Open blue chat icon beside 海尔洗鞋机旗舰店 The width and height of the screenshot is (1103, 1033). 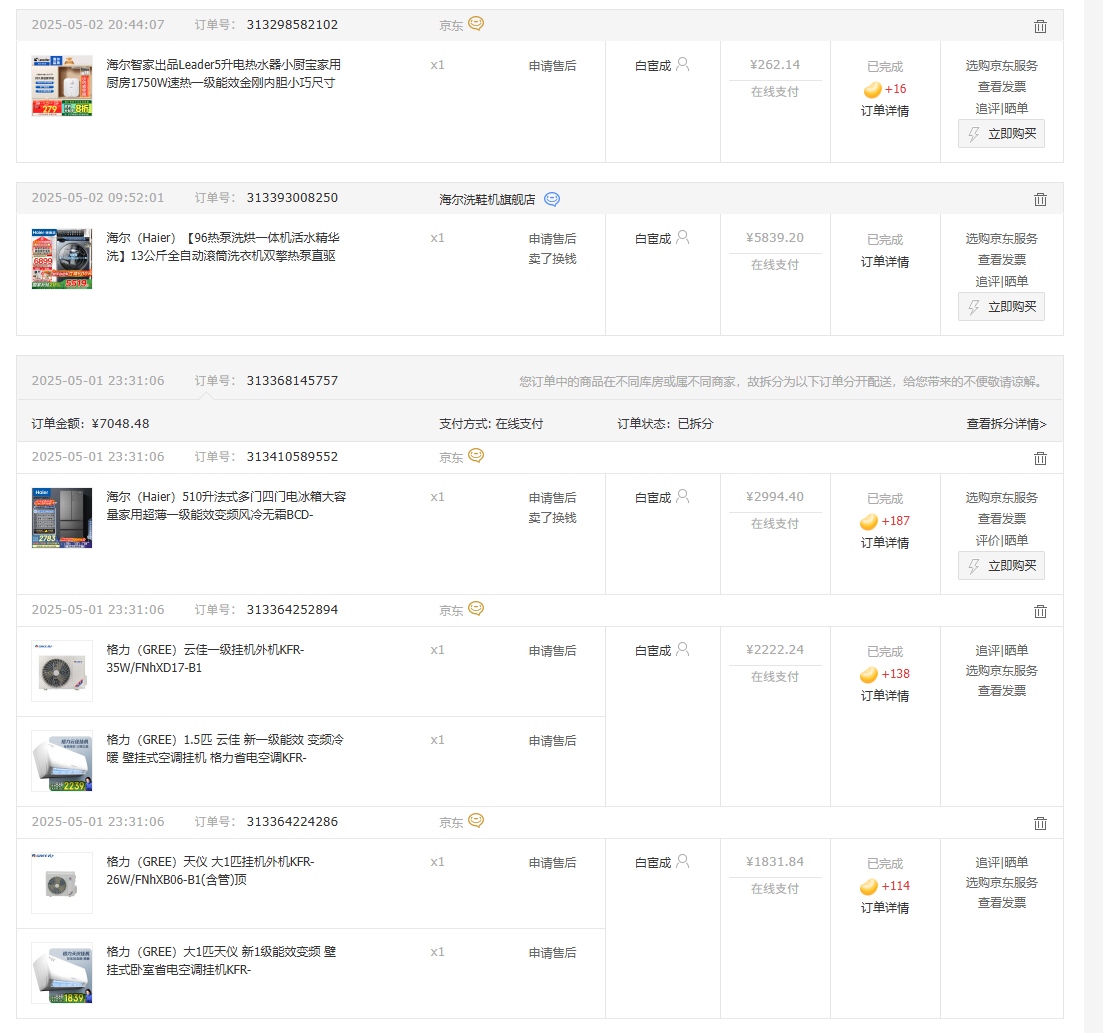click(552, 199)
